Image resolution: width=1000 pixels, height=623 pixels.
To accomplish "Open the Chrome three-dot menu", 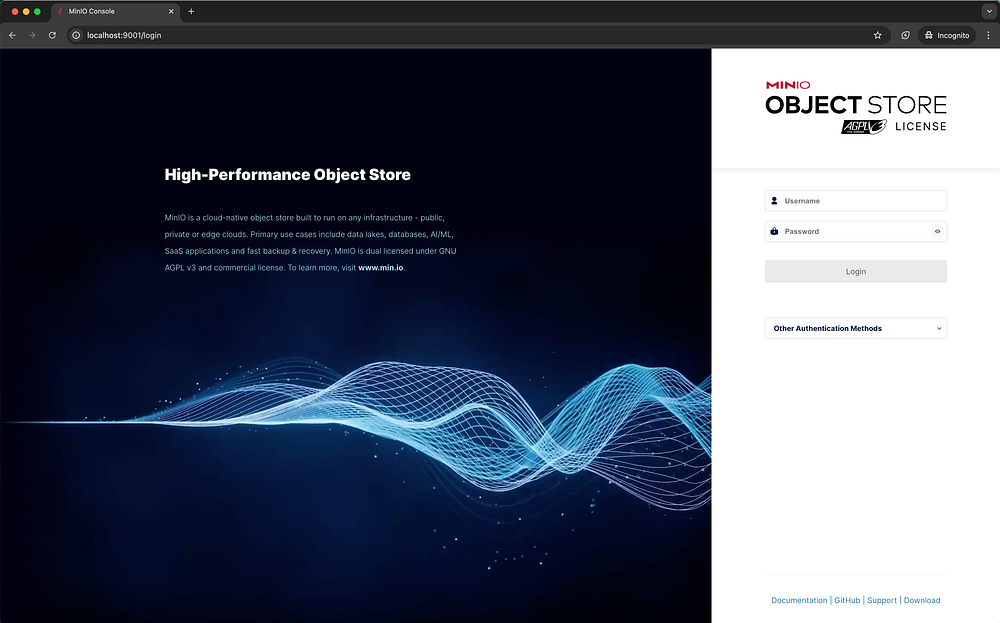I will tap(989, 35).
